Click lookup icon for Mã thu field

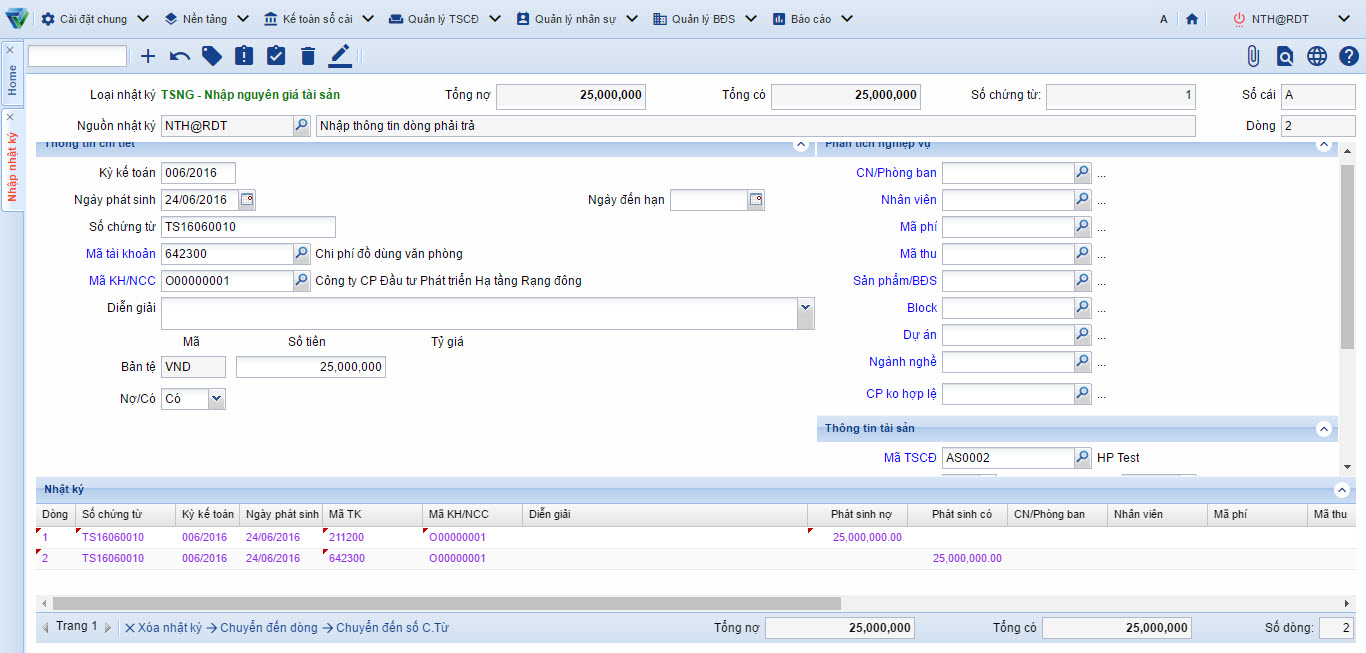pyautogui.click(x=1083, y=254)
